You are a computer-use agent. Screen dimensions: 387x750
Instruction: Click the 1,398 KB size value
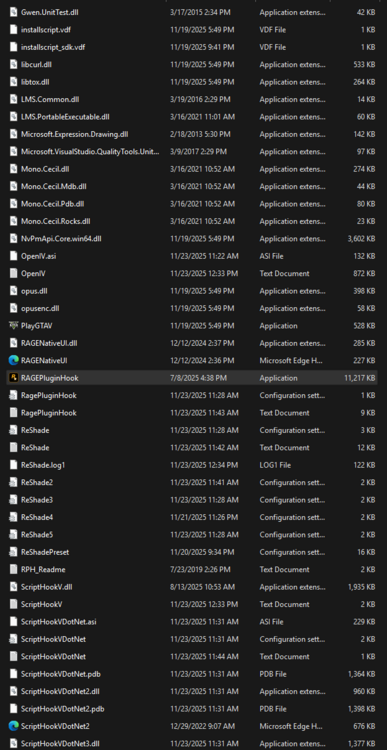tap(362, 708)
